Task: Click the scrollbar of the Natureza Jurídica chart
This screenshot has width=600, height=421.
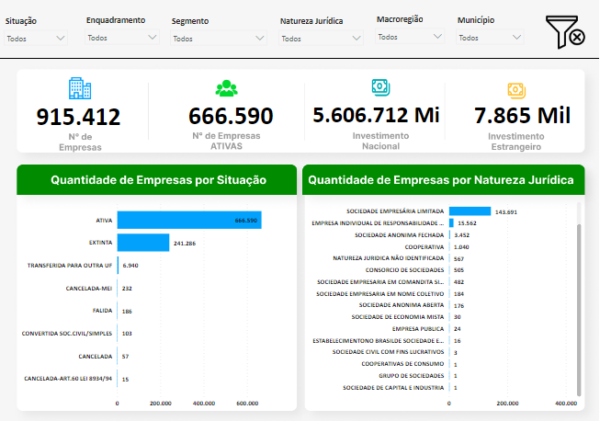Action: click(579, 310)
